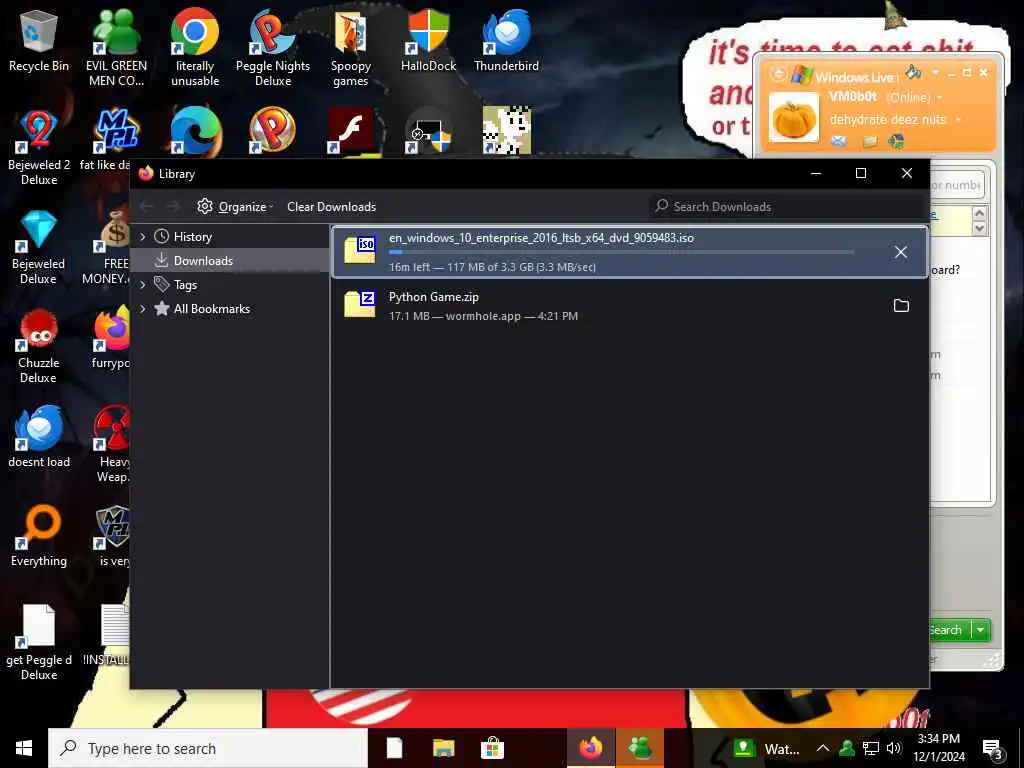Open the Thunderbird desktop shortcut
The width and height of the screenshot is (1024, 768).
(506, 41)
